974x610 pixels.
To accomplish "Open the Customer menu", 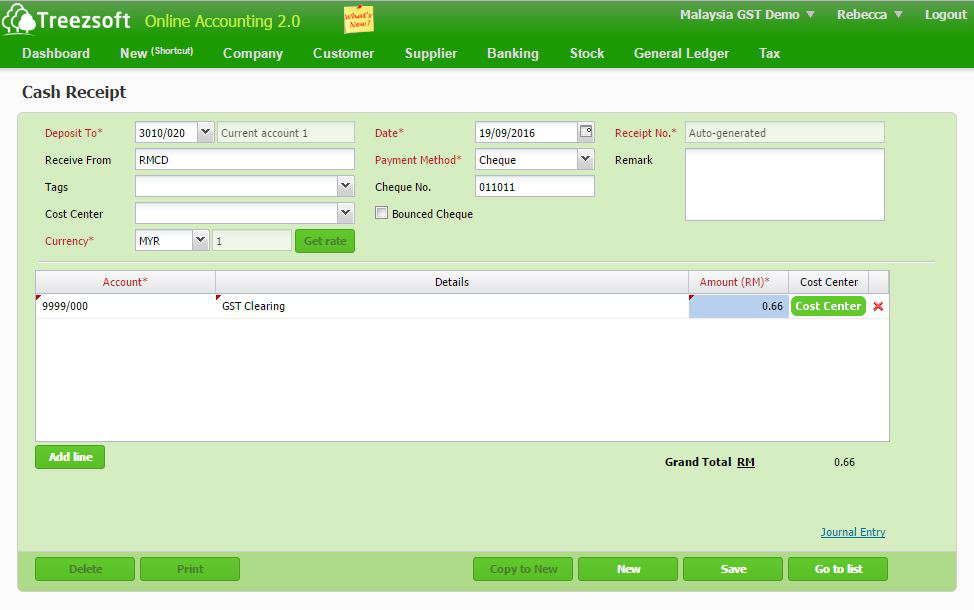I will tap(344, 53).
